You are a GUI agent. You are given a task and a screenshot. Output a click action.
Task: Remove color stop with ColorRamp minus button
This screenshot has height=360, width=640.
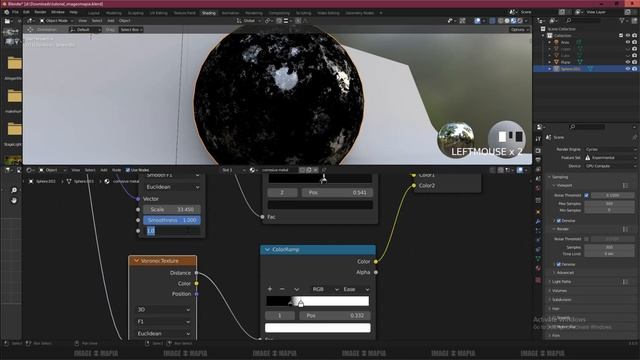pyautogui.click(x=282, y=289)
